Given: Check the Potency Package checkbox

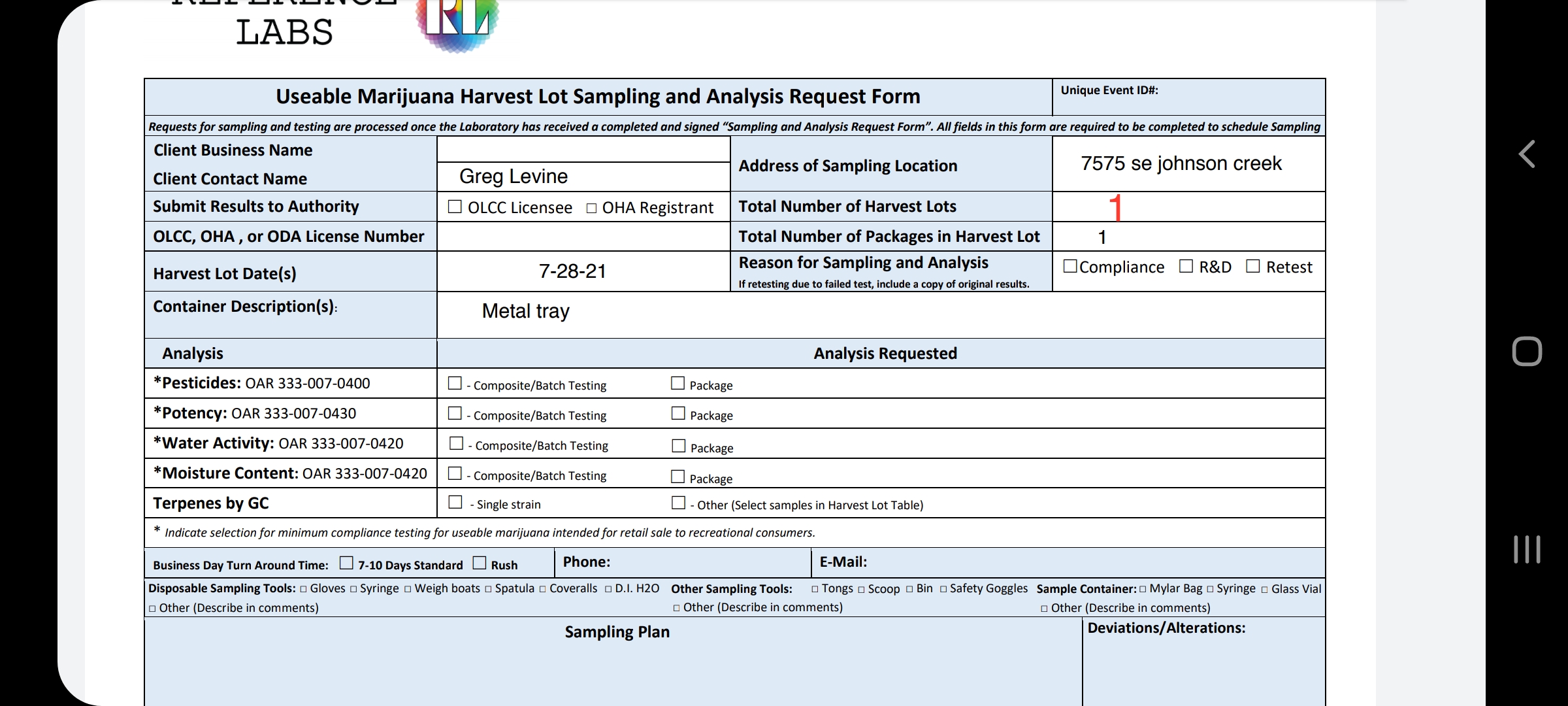Looking at the screenshot, I should pyautogui.click(x=678, y=413).
